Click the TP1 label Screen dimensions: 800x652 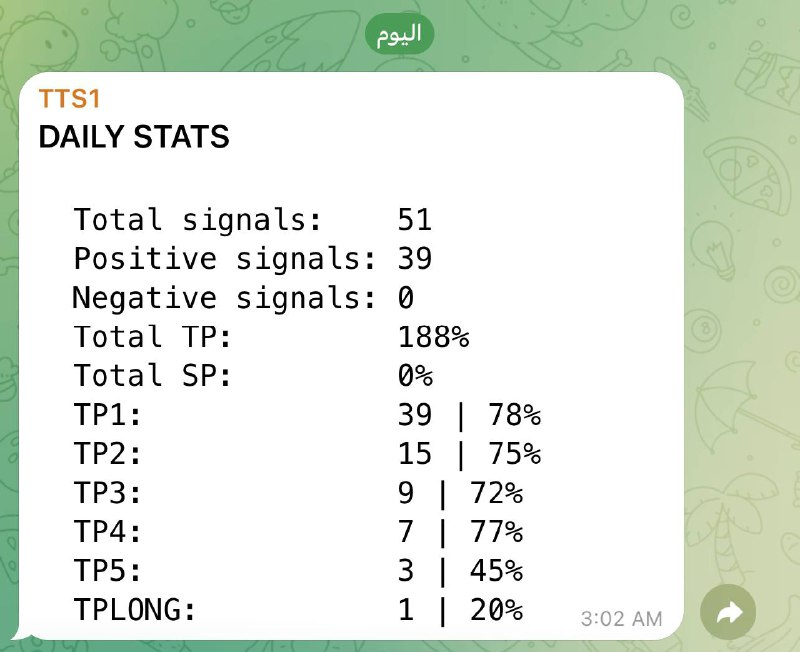pyautogui.click(x=108, y=415)
